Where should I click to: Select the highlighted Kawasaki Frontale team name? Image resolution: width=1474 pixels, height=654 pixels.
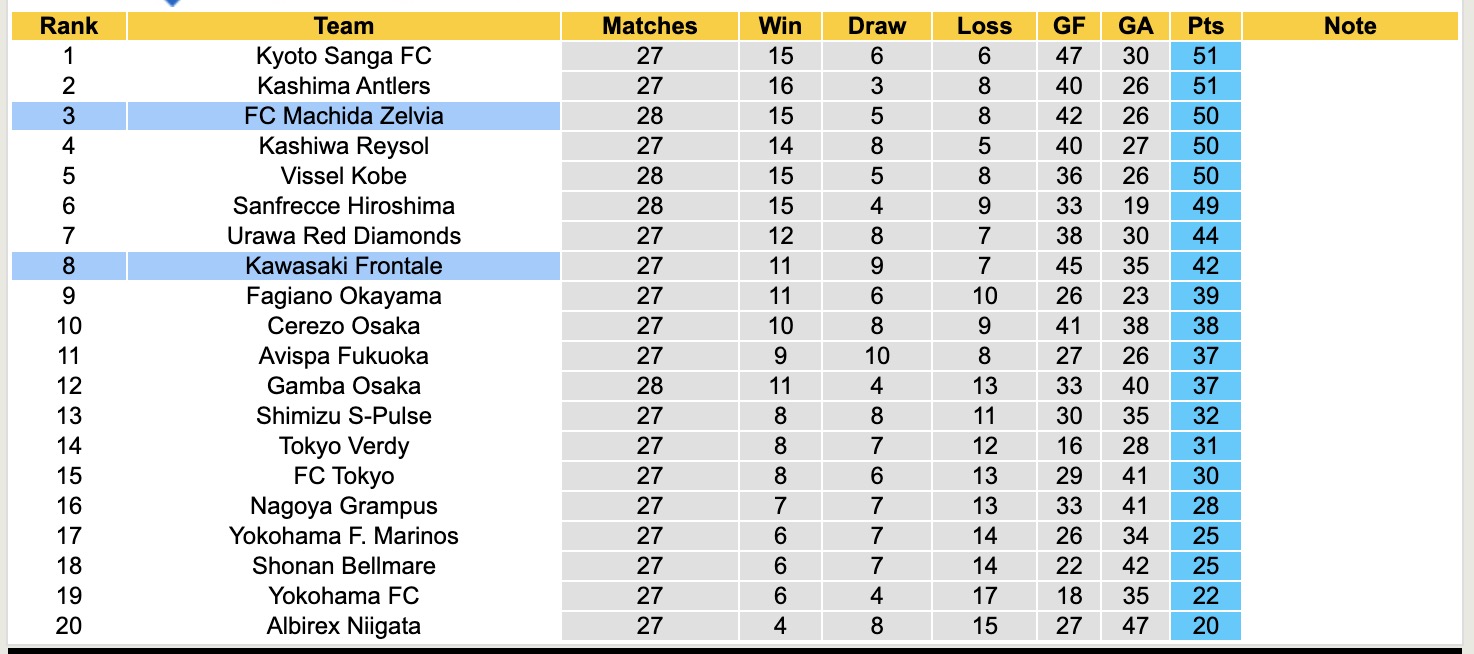343,266
